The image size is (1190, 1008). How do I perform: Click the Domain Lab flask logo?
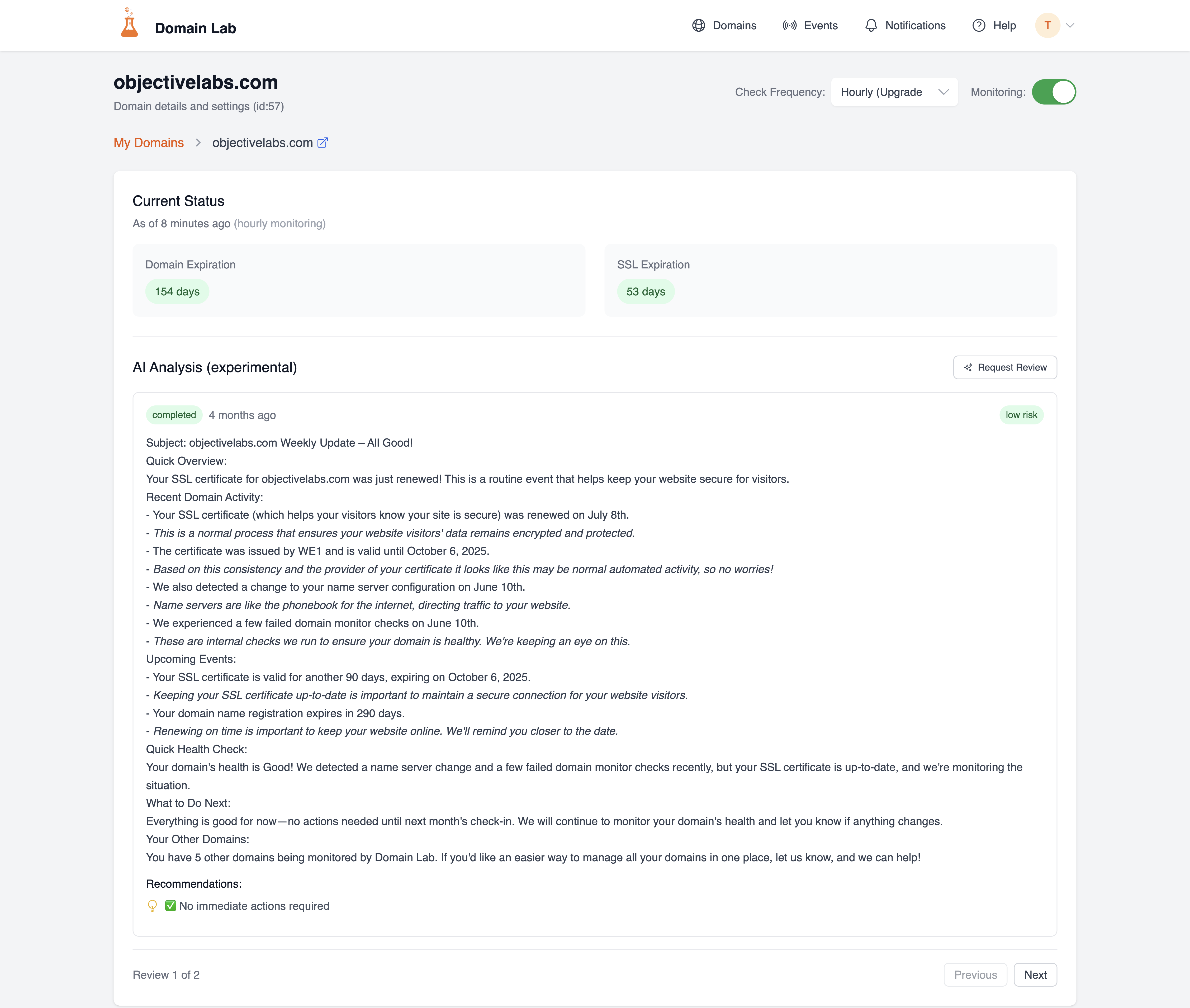130,24
